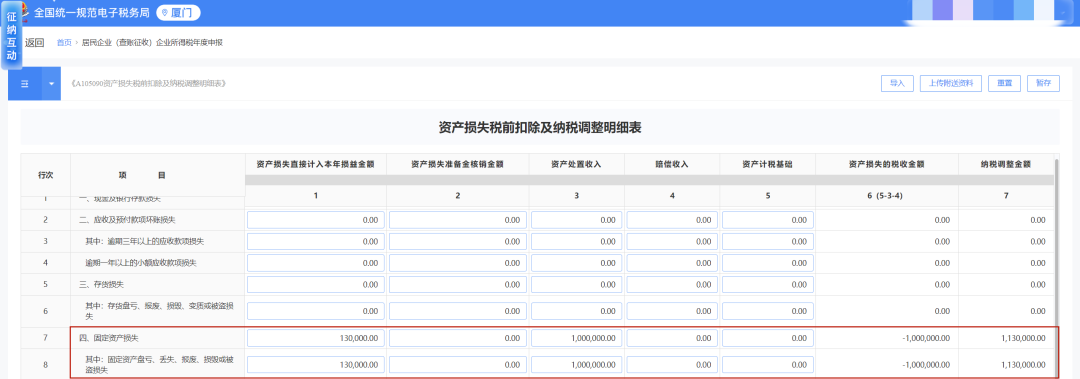1080x379 pixels.
Task: Click row 8 赔偿收入 input
Action: 672,364
